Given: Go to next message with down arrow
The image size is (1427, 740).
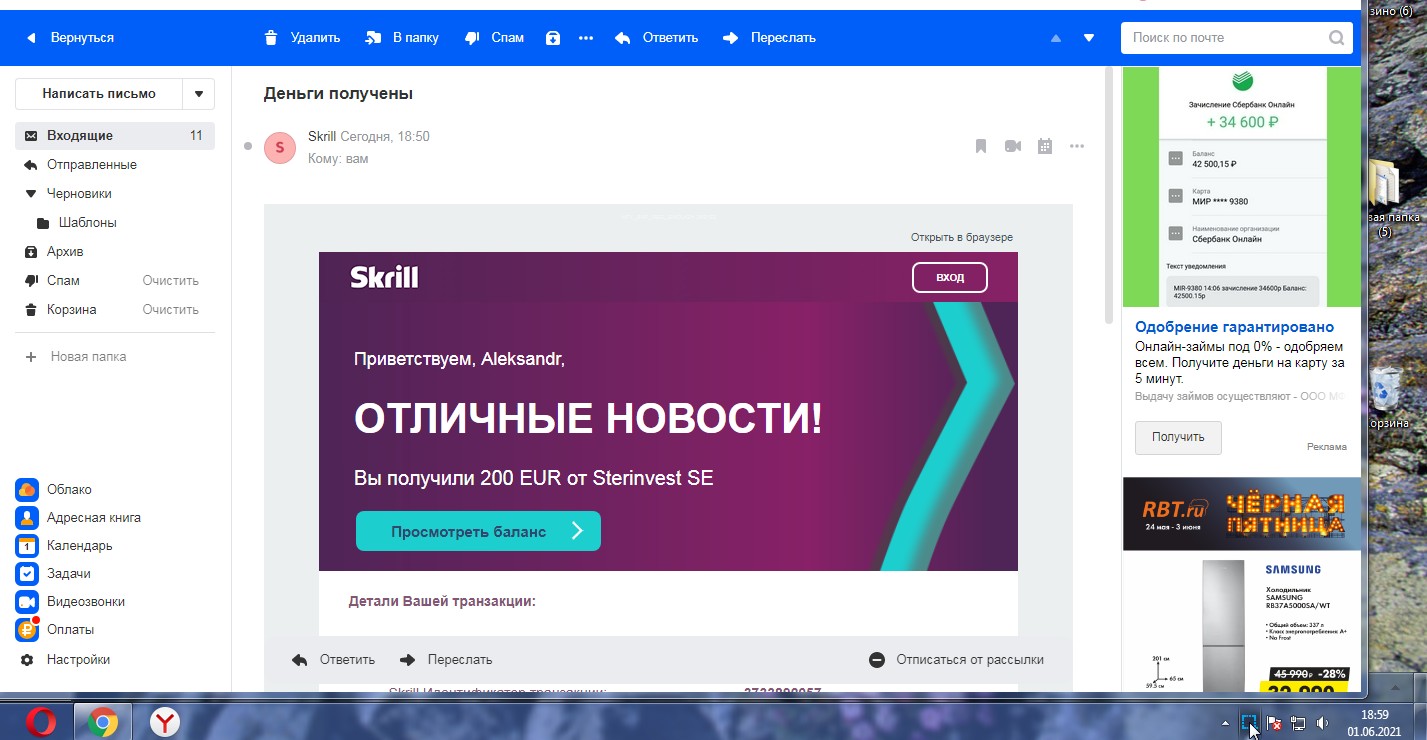Looking at the screenshot, I should (x=1089, y=38).
